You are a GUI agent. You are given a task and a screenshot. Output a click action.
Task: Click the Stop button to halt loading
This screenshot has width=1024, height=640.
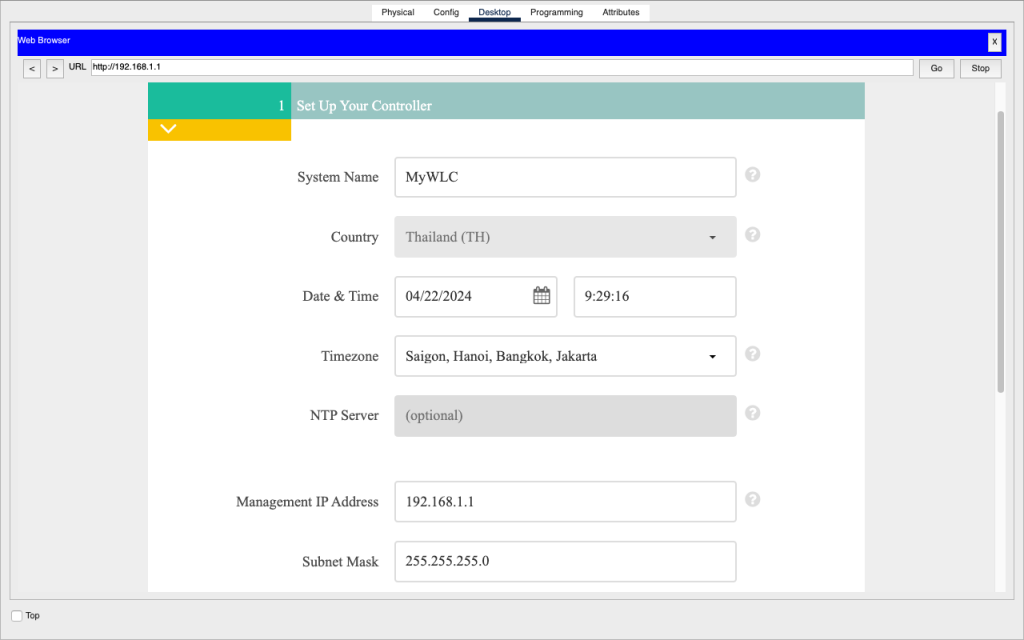[x=980, y=68]
